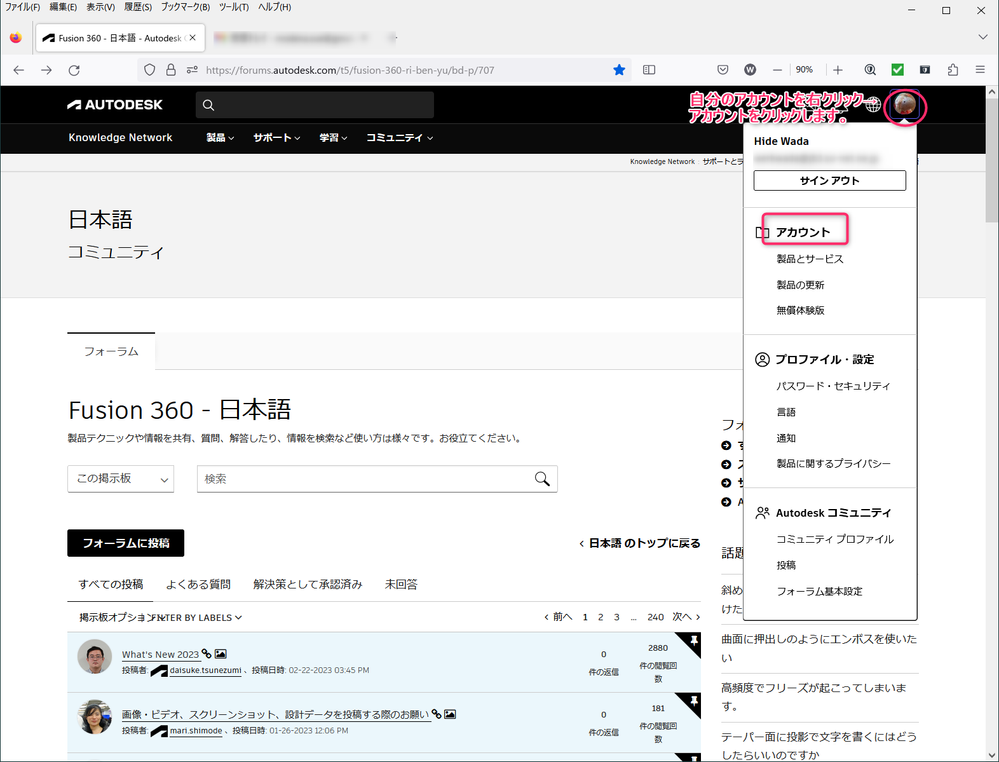
Task: Open the Firefox hamburger menu
Action: (x=981, y=70)
